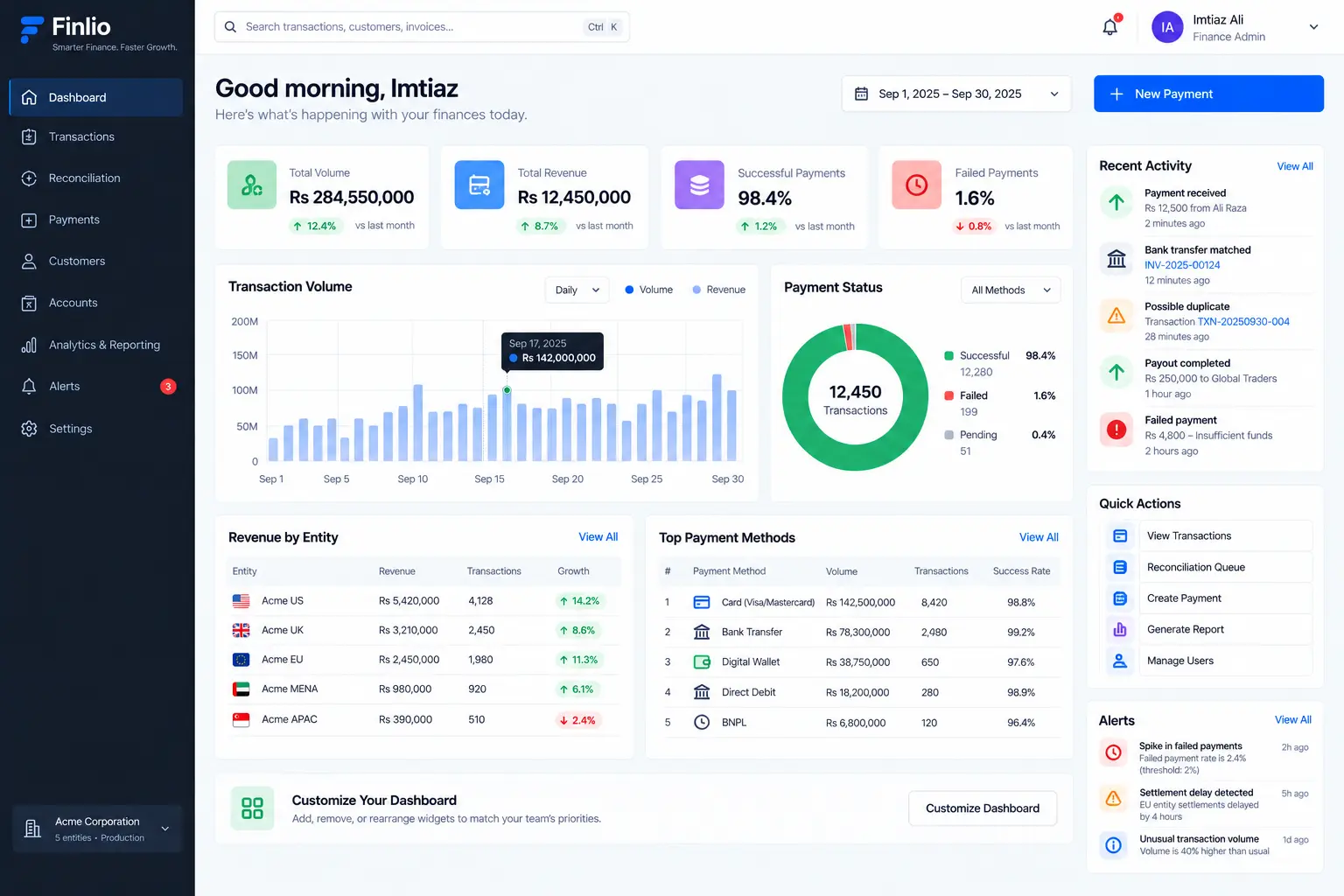Open View All in Recent Activity

tap(1295, 166)
